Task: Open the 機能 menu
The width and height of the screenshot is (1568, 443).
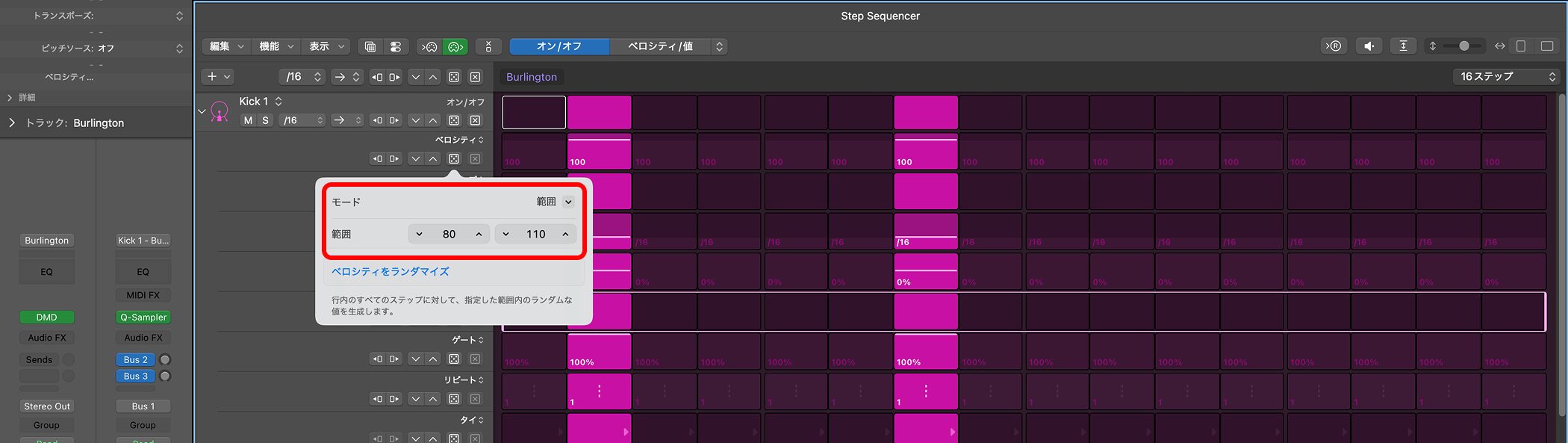Action: coord(276,46)
